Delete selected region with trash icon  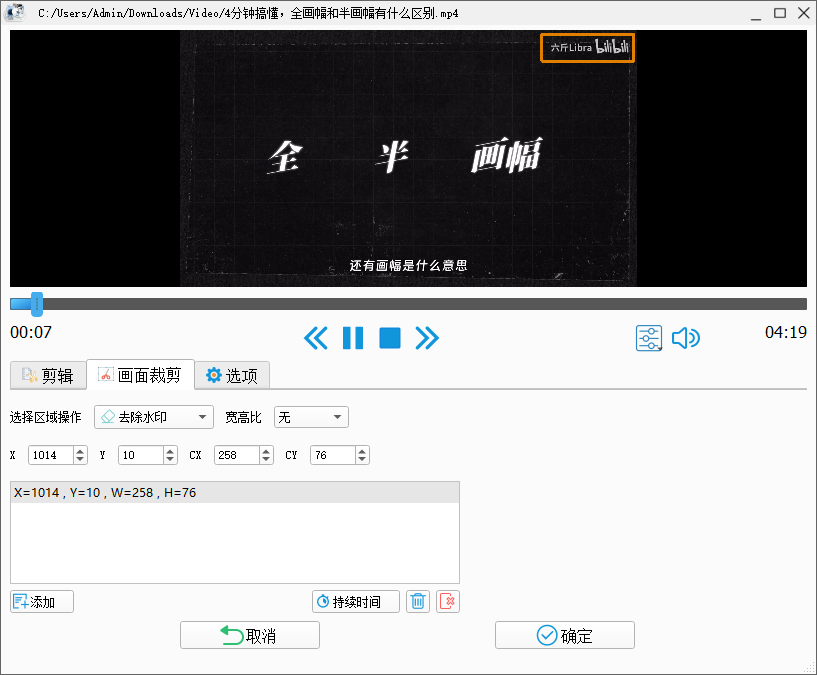418,602
